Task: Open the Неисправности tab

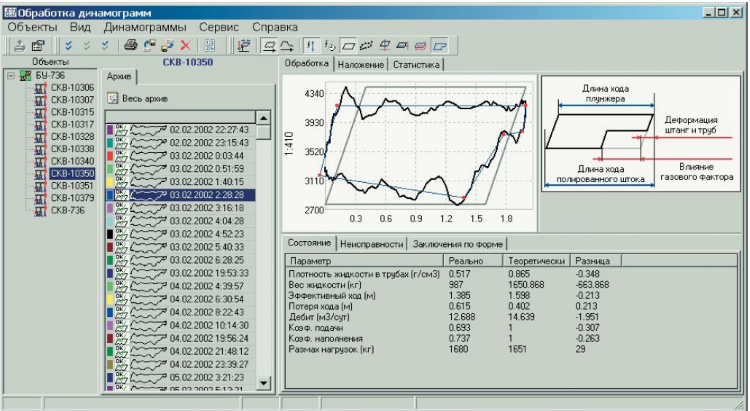Action: click(372, 244)
